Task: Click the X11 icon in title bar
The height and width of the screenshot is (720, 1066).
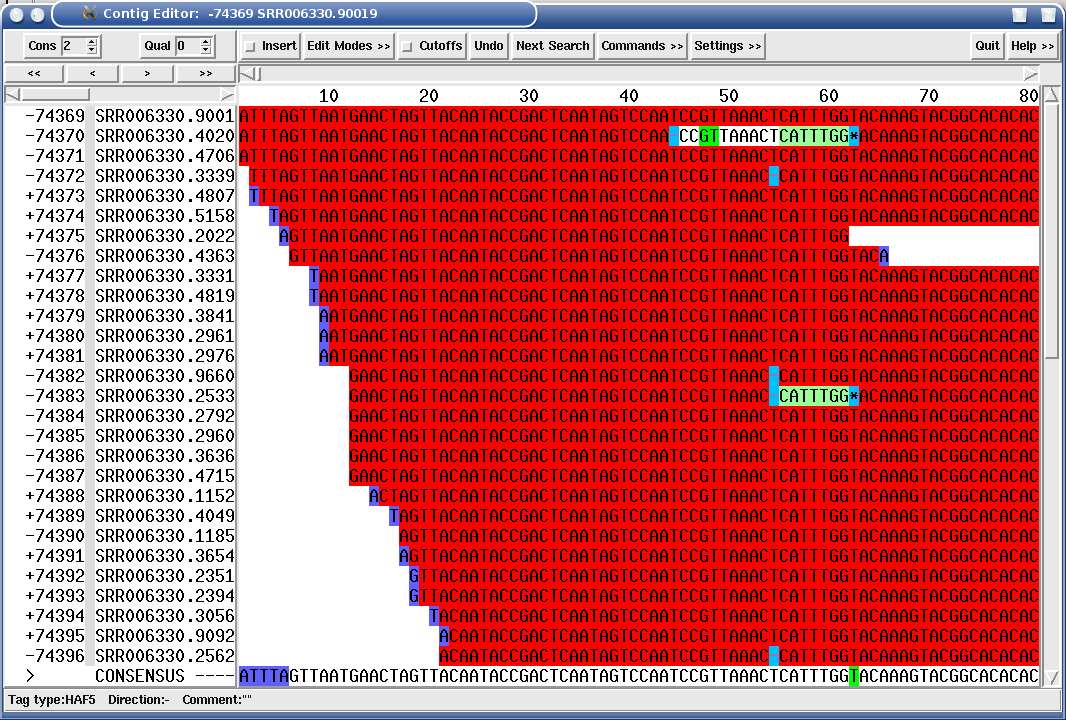Action: click(88, 13)
